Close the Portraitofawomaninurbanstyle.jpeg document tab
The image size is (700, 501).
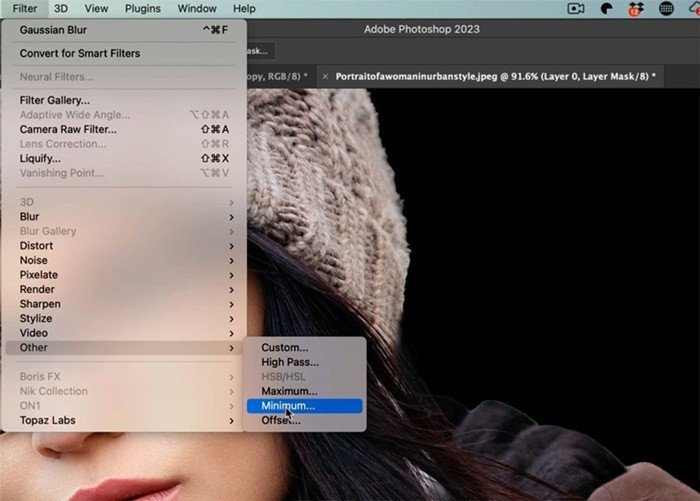[x=325, y=76]
